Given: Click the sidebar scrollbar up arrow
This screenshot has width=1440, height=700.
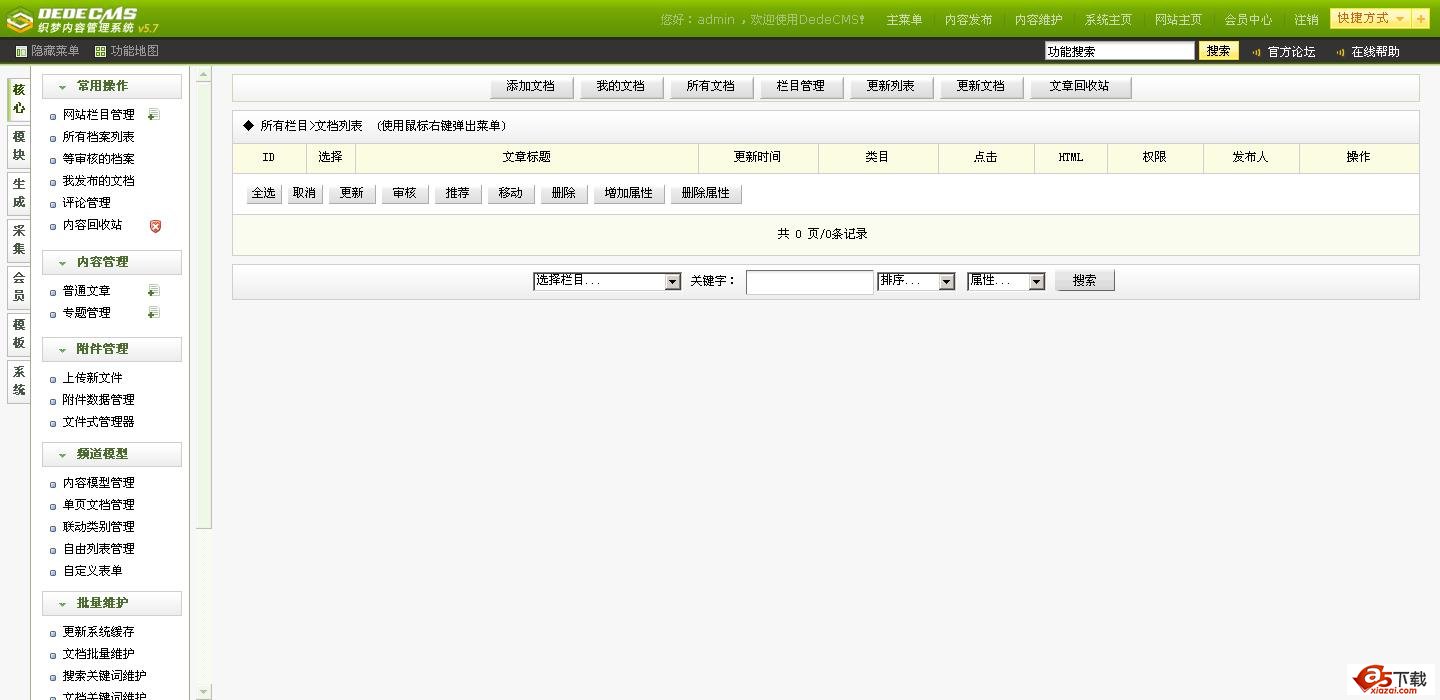Looking at the screenshot, I should coord(204,75).
